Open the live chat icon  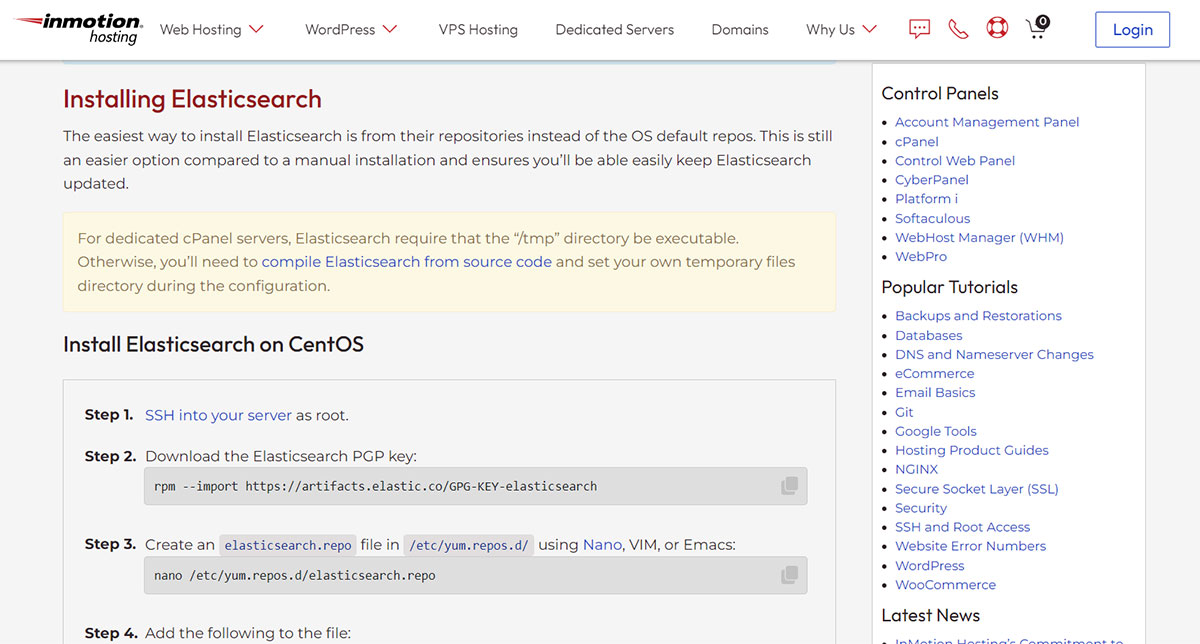point(919,29)
